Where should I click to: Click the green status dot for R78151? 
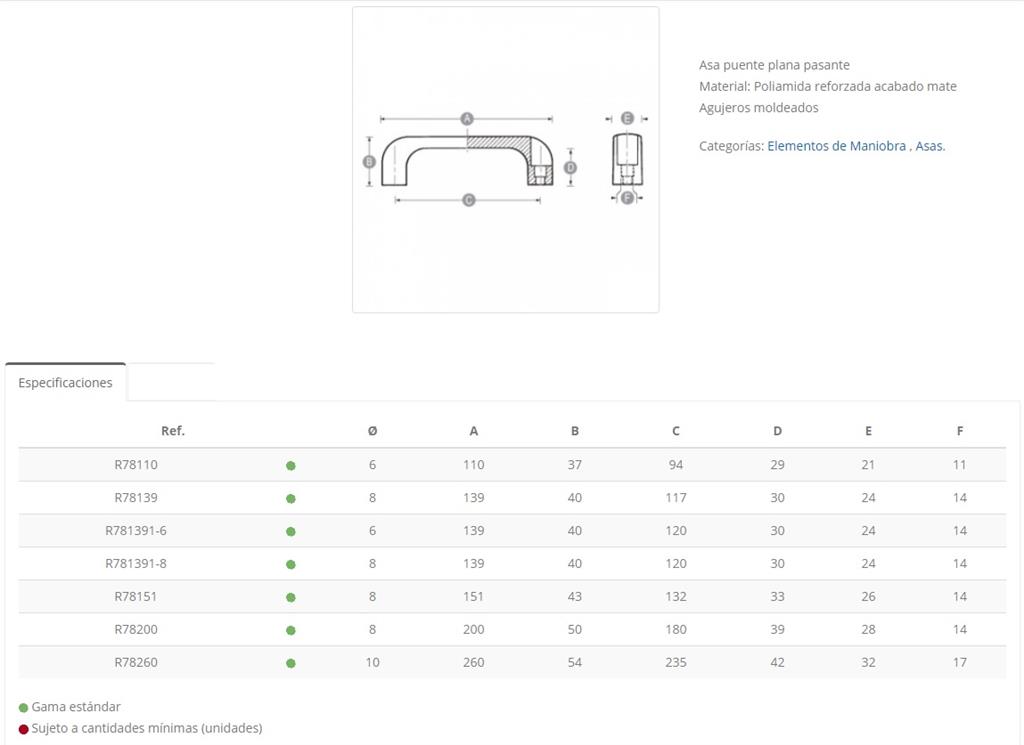291,597
